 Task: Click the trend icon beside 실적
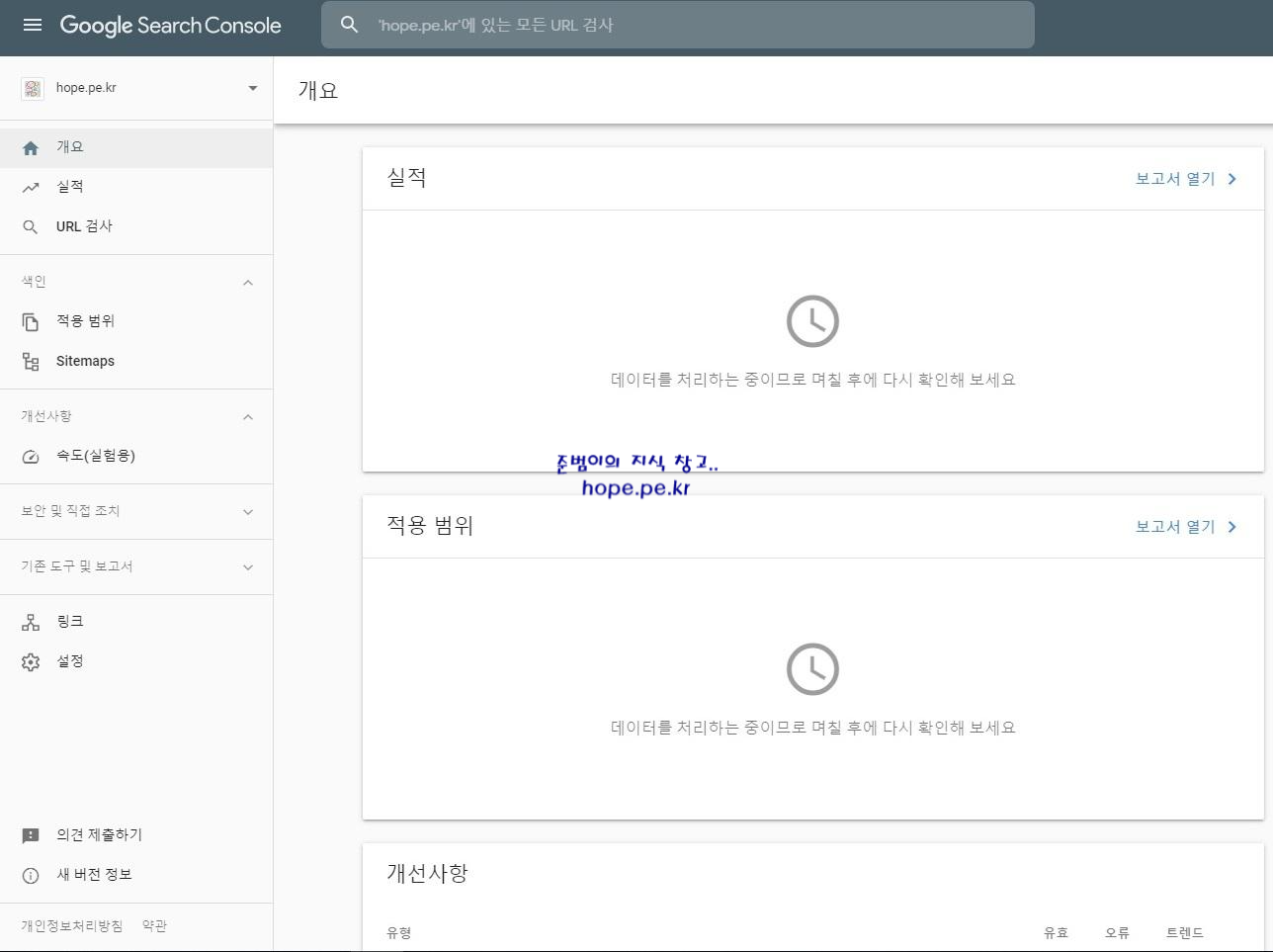tap(31, 187)
